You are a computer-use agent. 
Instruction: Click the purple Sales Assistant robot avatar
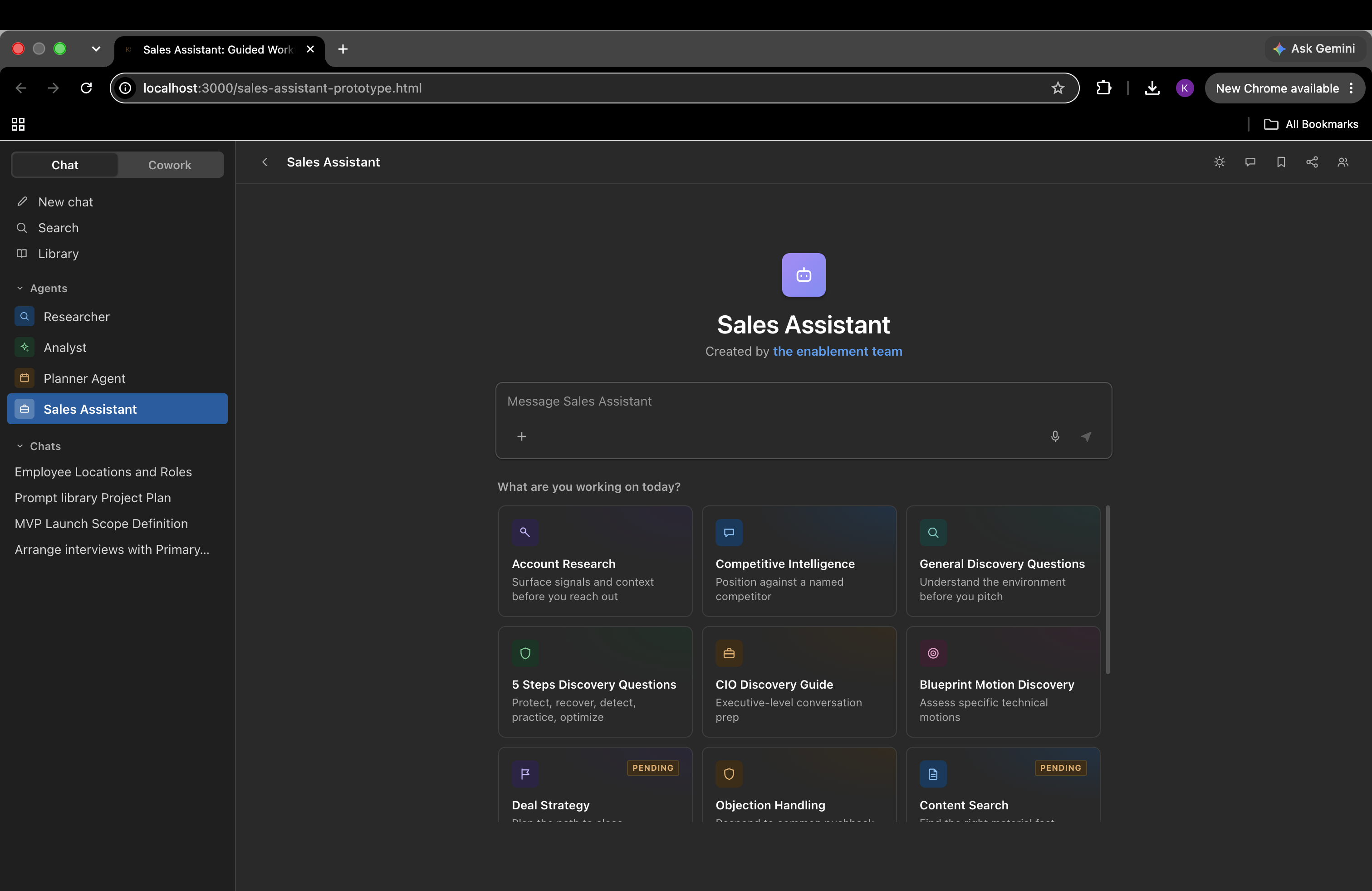click(804, 275)
